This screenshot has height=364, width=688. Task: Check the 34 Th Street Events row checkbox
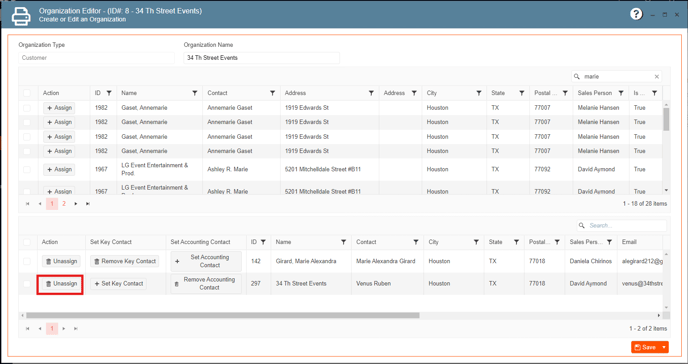pyautogui.click(x=27, y=284)
